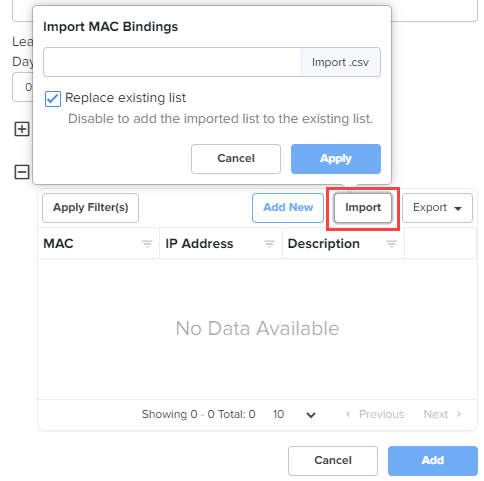Click the Import .csv browse button
This screenshot has height=481, width=484.
pos(341,62)
